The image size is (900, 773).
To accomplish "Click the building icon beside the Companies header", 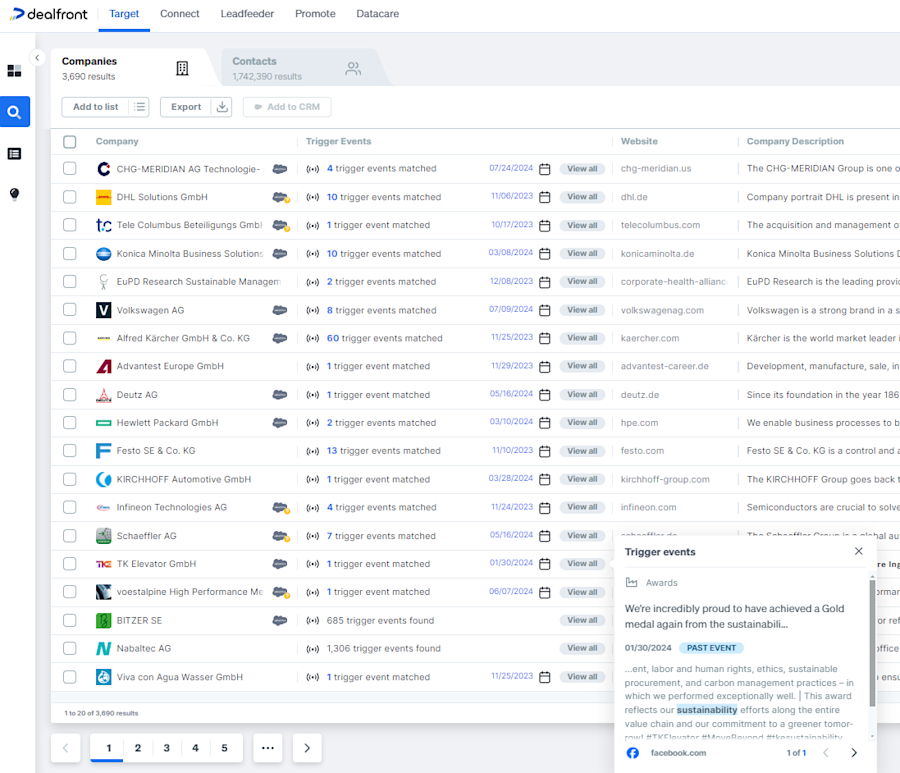I will pos(182,67).
